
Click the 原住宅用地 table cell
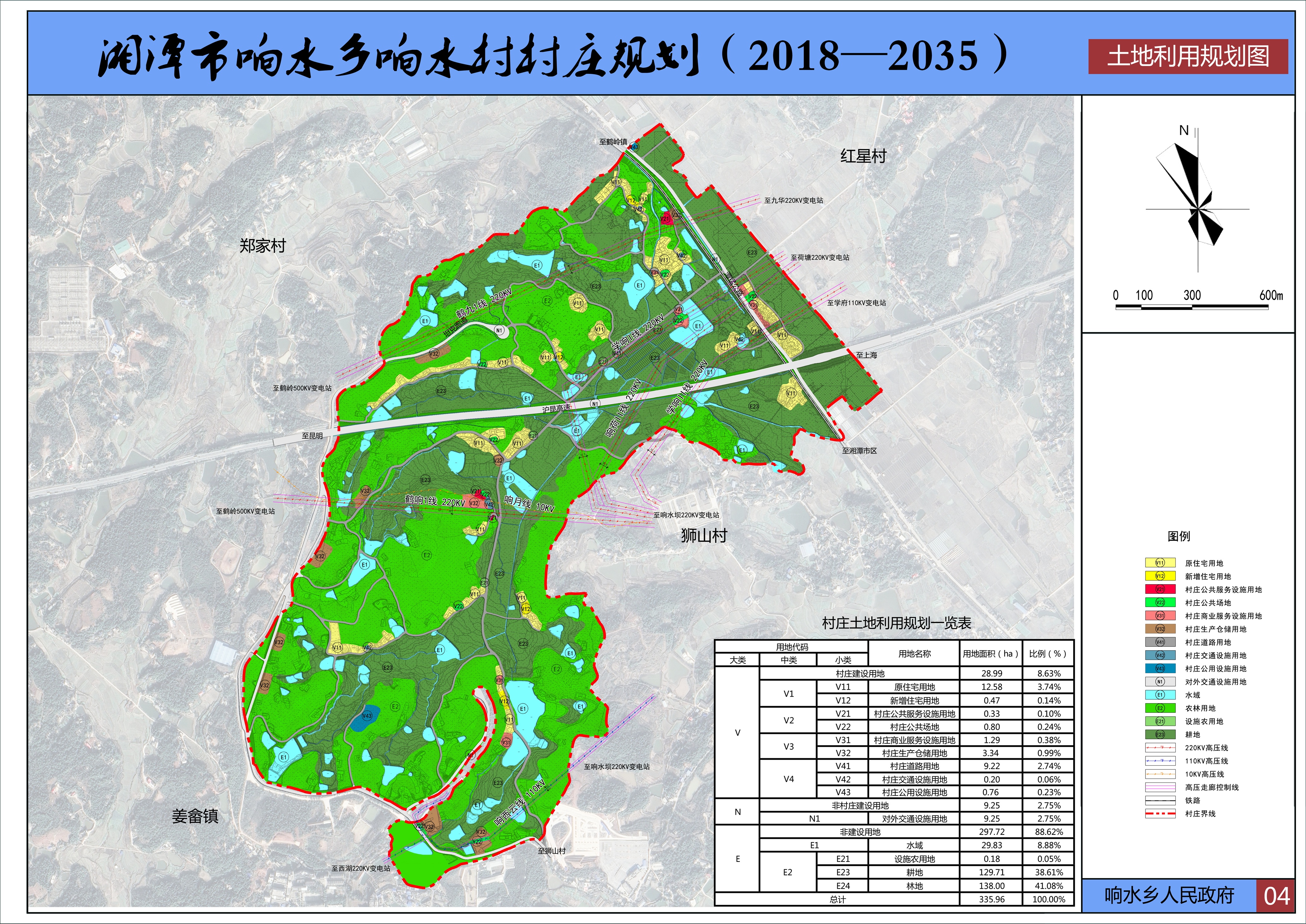coord(915,687)
